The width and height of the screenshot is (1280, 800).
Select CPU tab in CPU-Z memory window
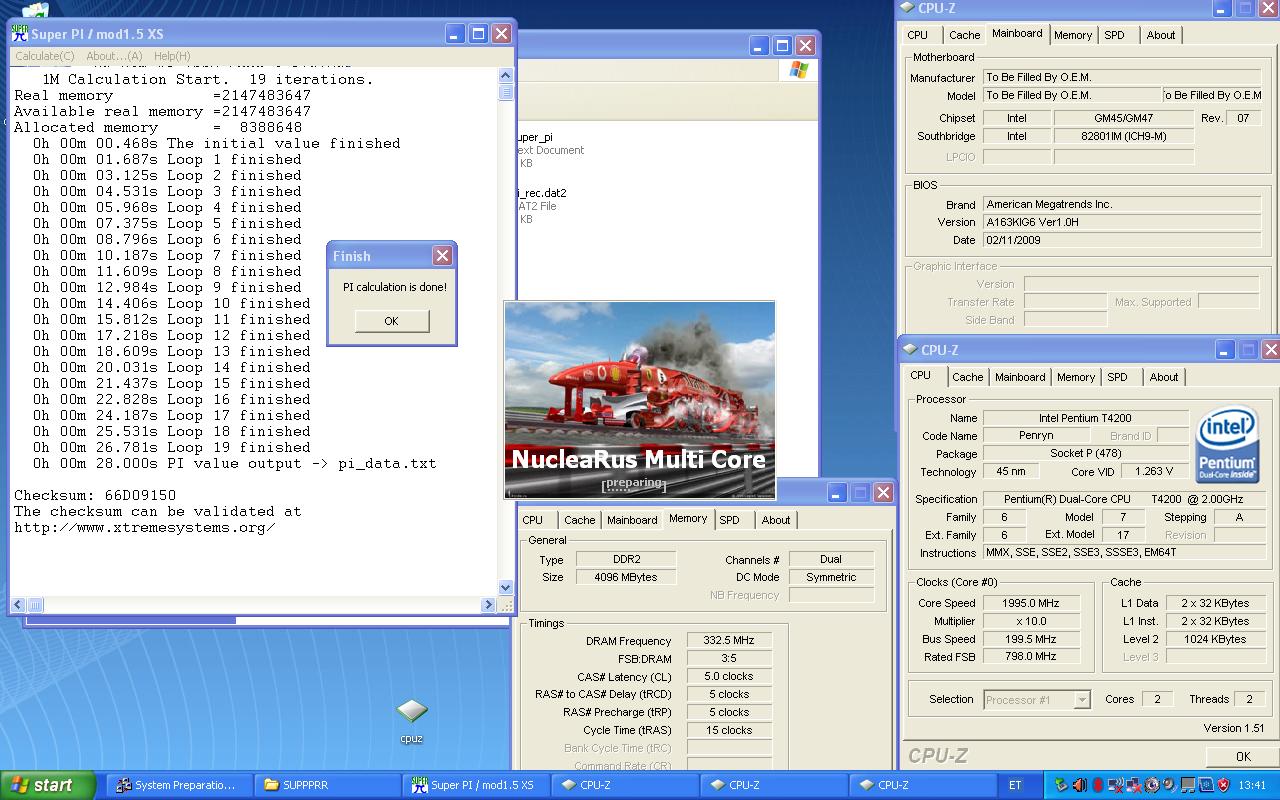533,520
